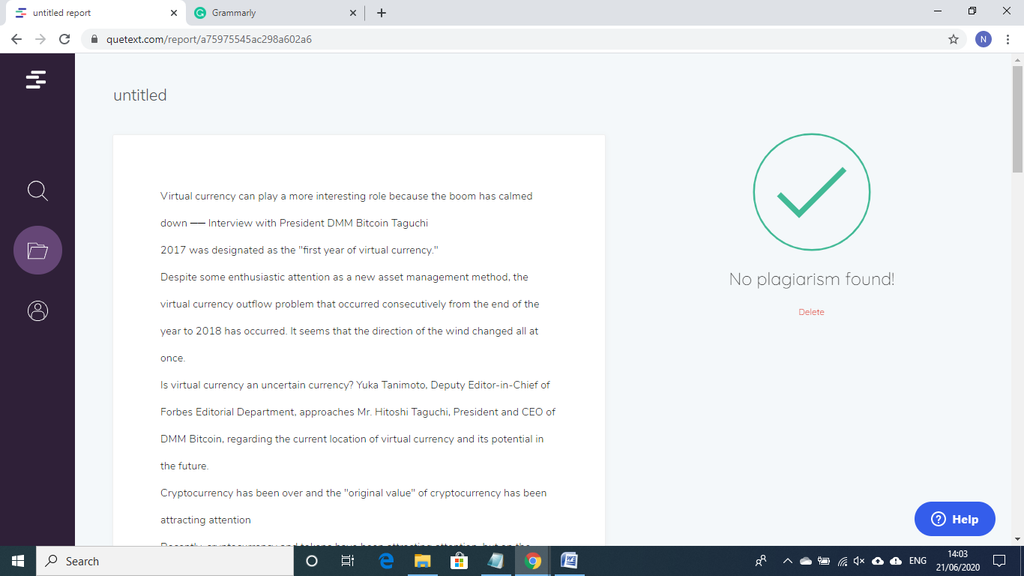This screenshot has height=576, width=1024.
Task: Open the Chrome profile avatar N
Action: [x=983, y=39]
